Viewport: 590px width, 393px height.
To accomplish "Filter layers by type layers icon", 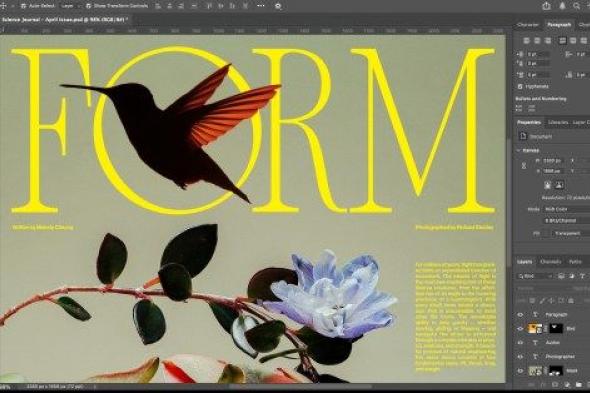I will (582, 276).
